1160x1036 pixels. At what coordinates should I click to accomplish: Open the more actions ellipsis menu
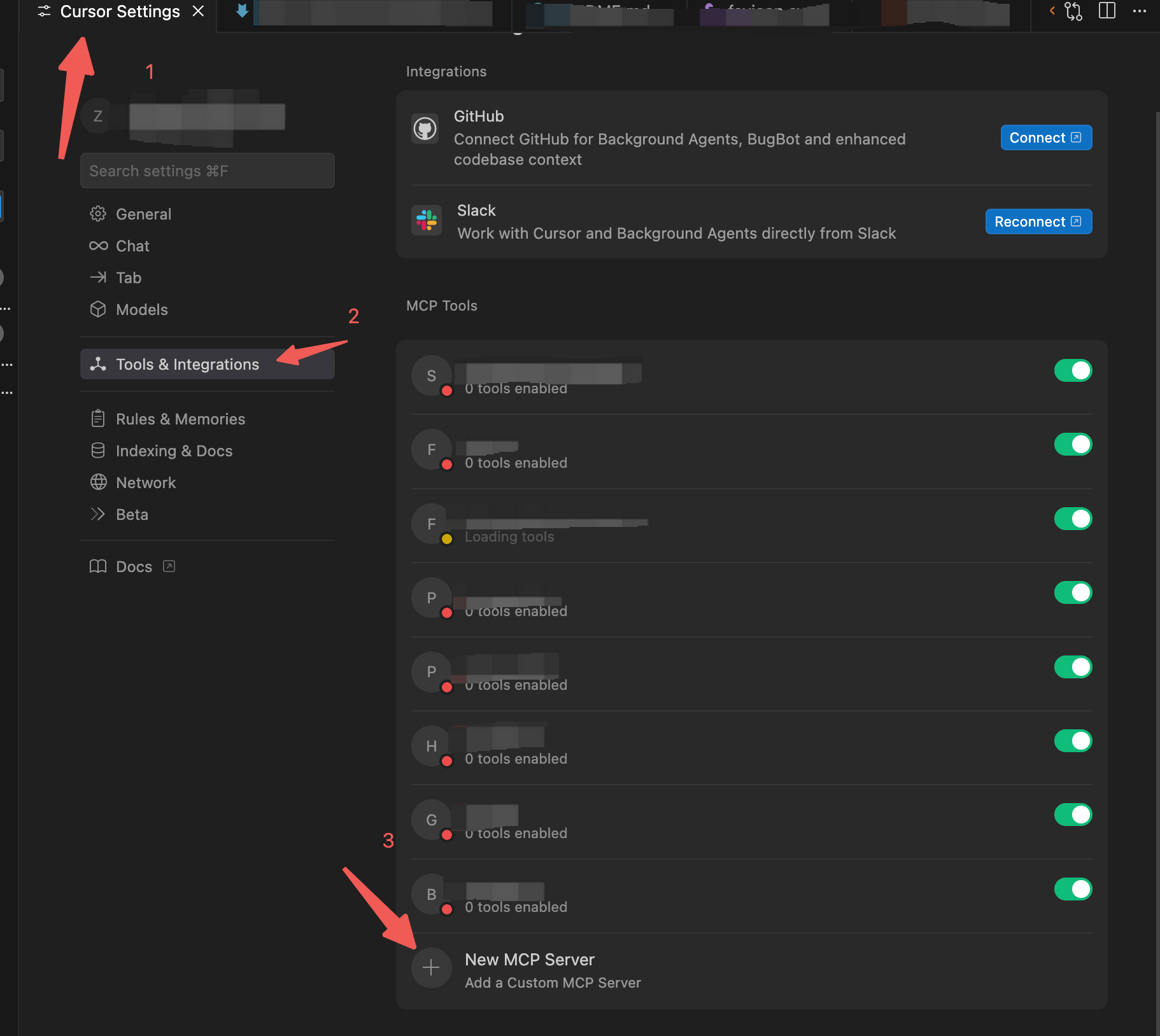pyautogui.click(x=1140, y=11)
